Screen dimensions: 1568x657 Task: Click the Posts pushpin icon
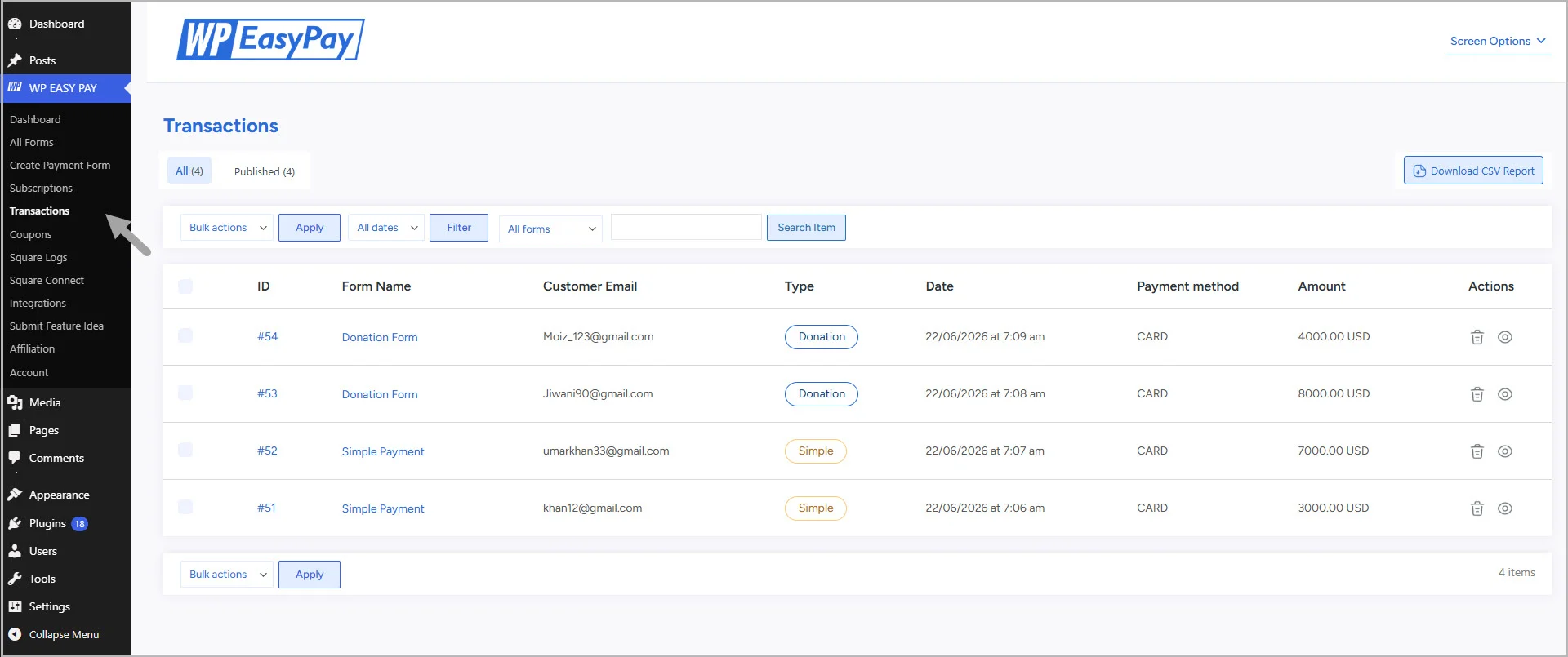(x=15, y=60)
